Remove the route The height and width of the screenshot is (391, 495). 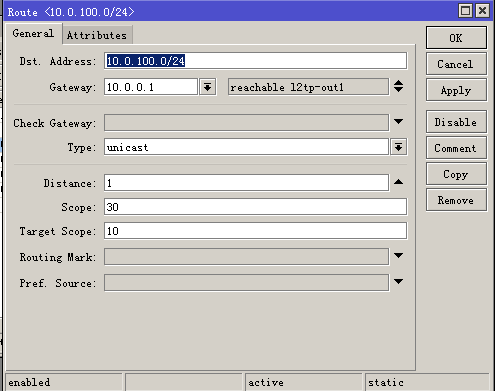[456, 200]
